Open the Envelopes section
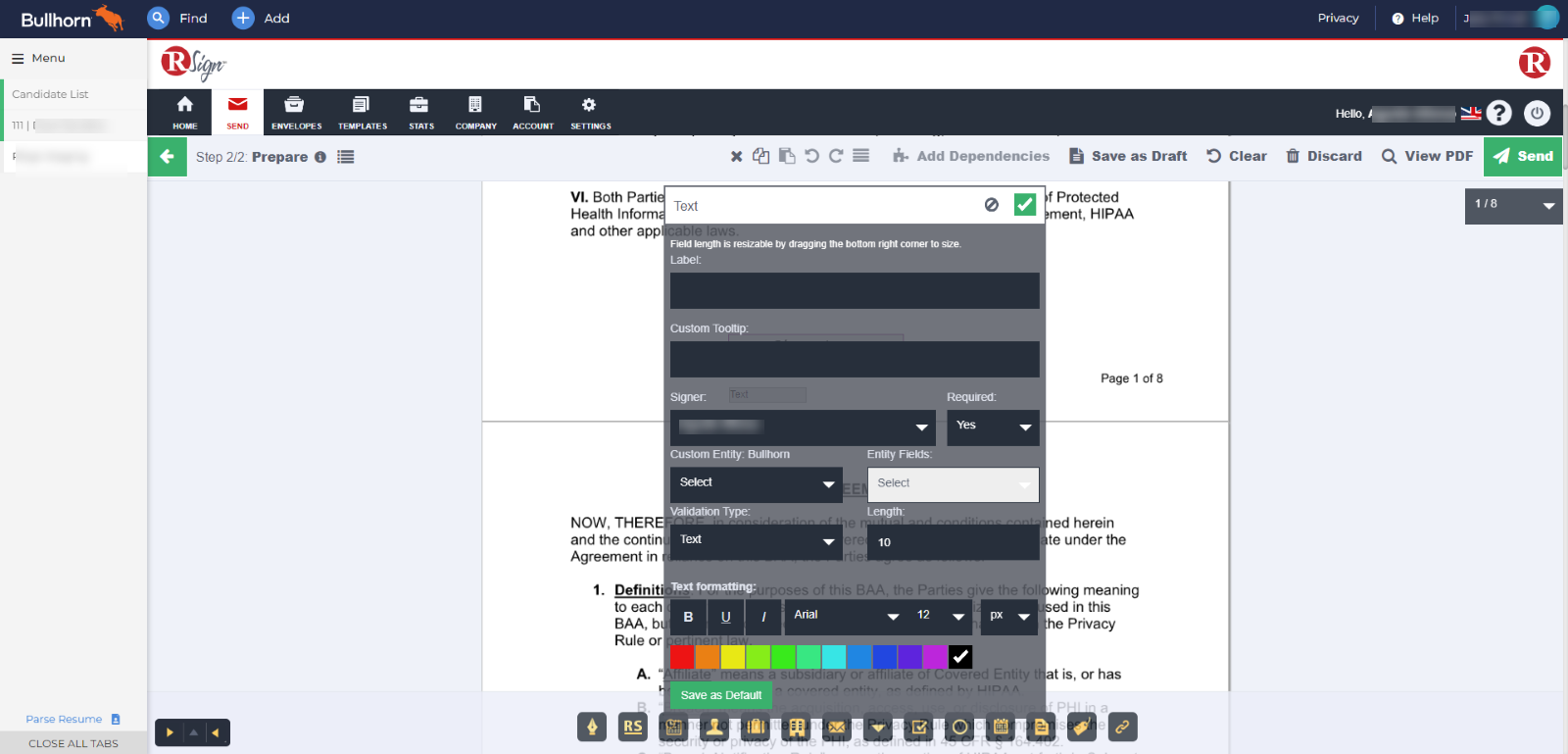 (296, 113)
